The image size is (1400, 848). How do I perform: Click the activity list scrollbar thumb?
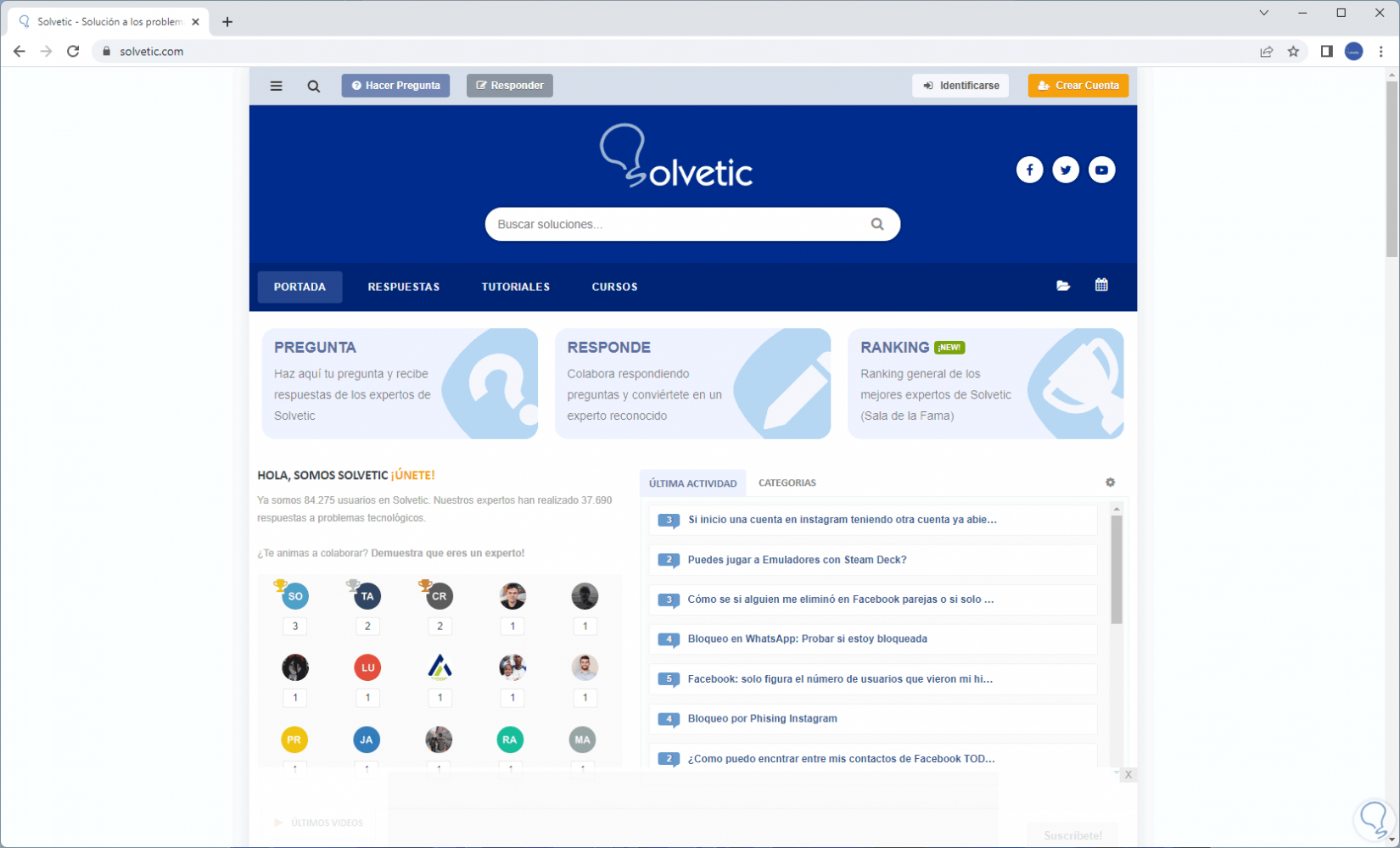[1117, 570]
